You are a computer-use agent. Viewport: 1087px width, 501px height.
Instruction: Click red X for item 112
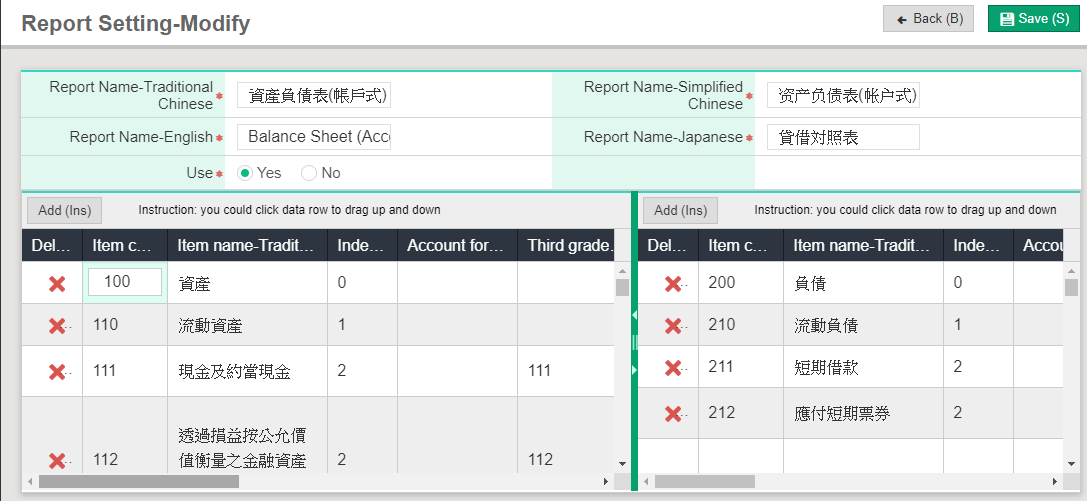[57, 460]
